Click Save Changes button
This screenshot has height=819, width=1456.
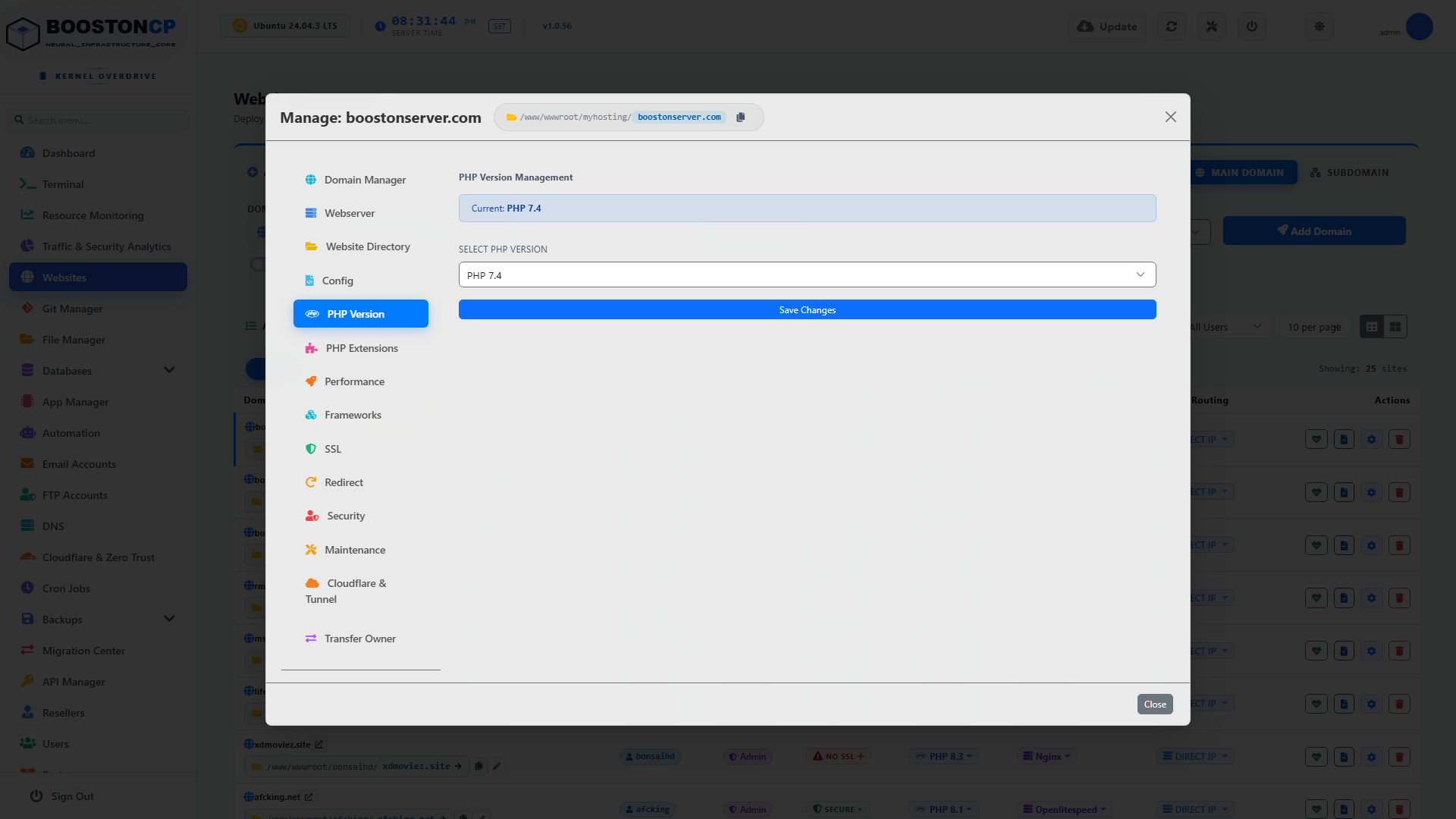[807, 309]
